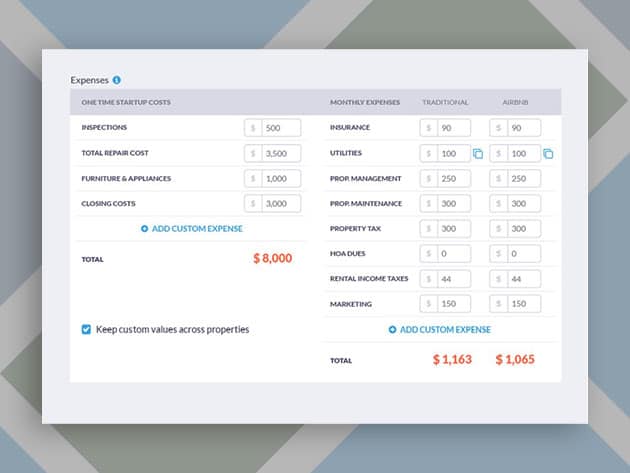Click the Closing Costs input

coord(281,203)
